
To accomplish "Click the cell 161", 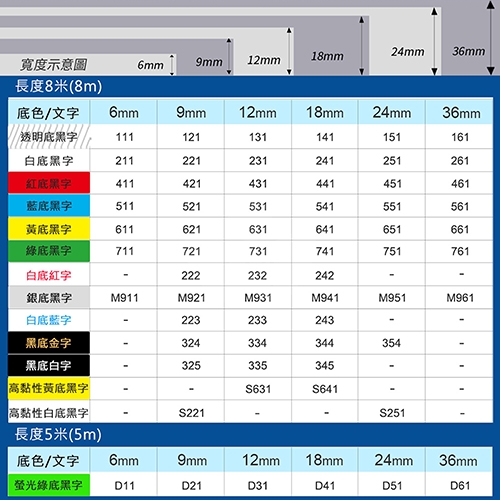I will pyautogui.click(x=460, y=137).
